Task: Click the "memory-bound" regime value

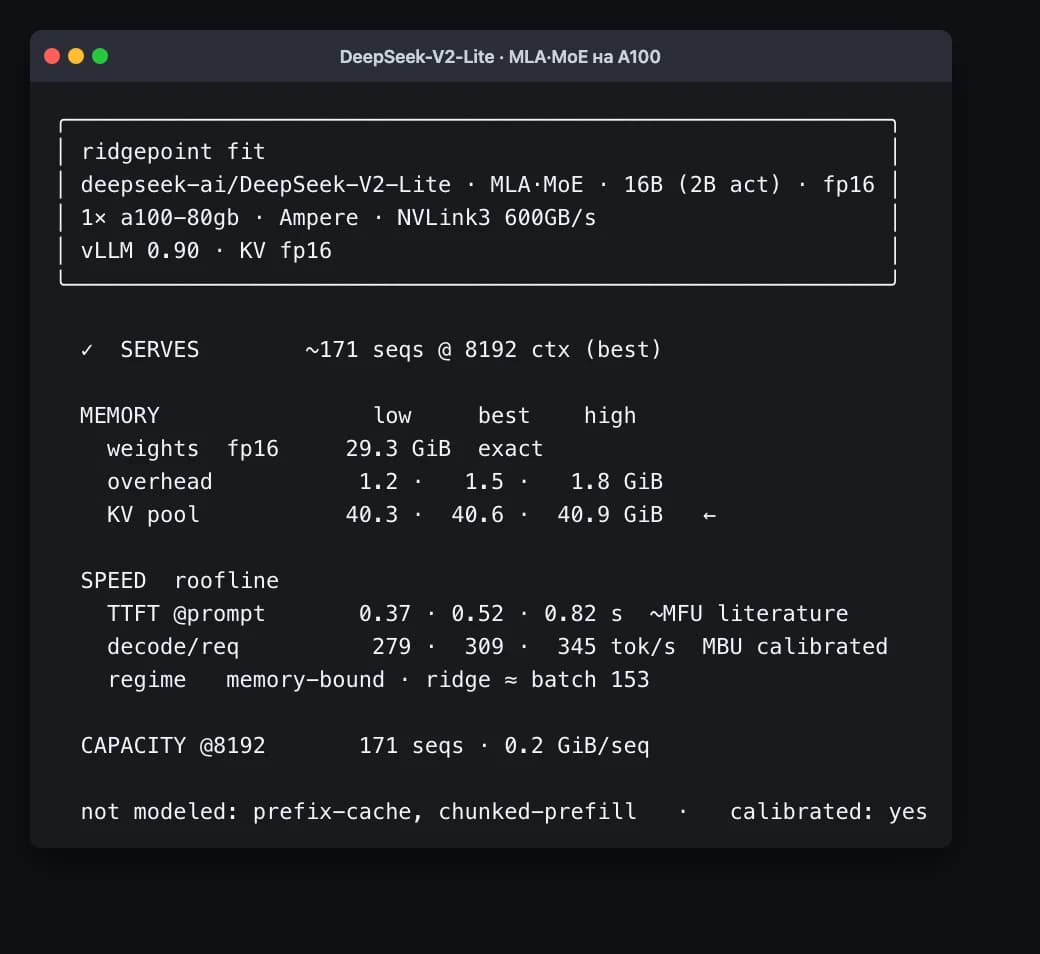Action: [305, 680]
